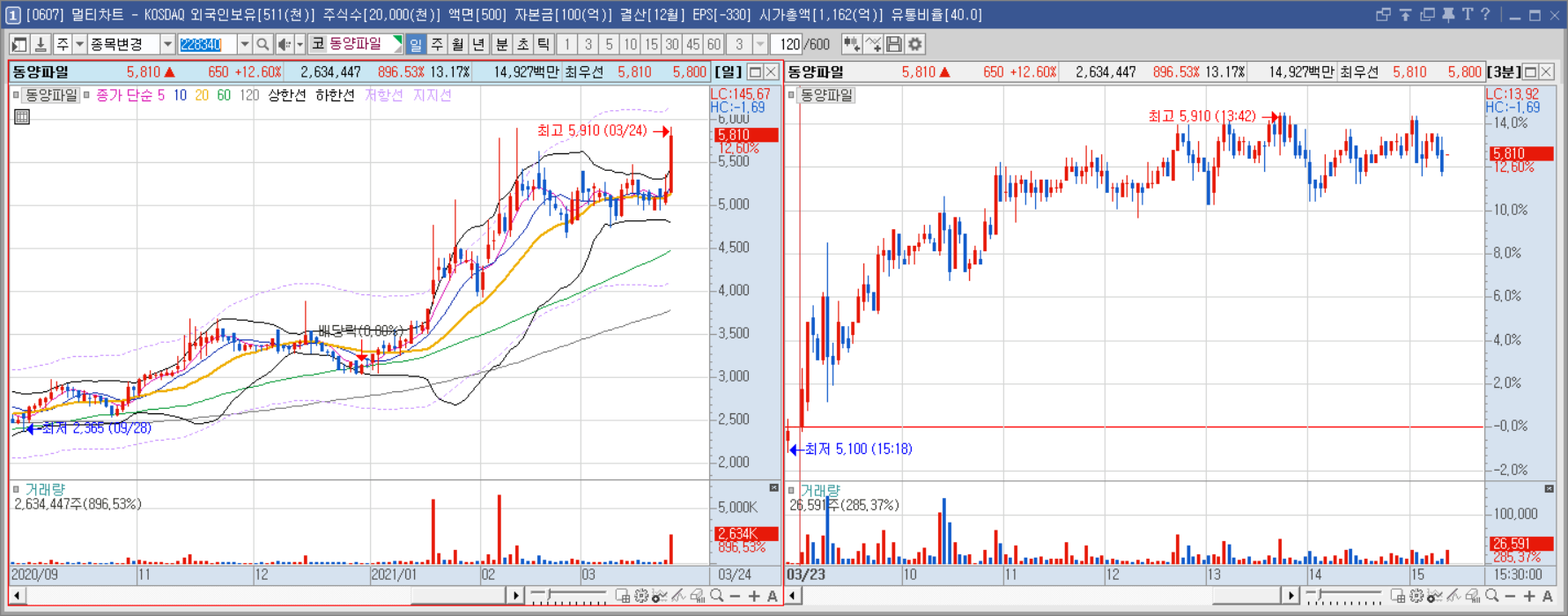Click the save floppy disk icon
This screenshot has height=616, width=1568.
(x=894, y=44)
